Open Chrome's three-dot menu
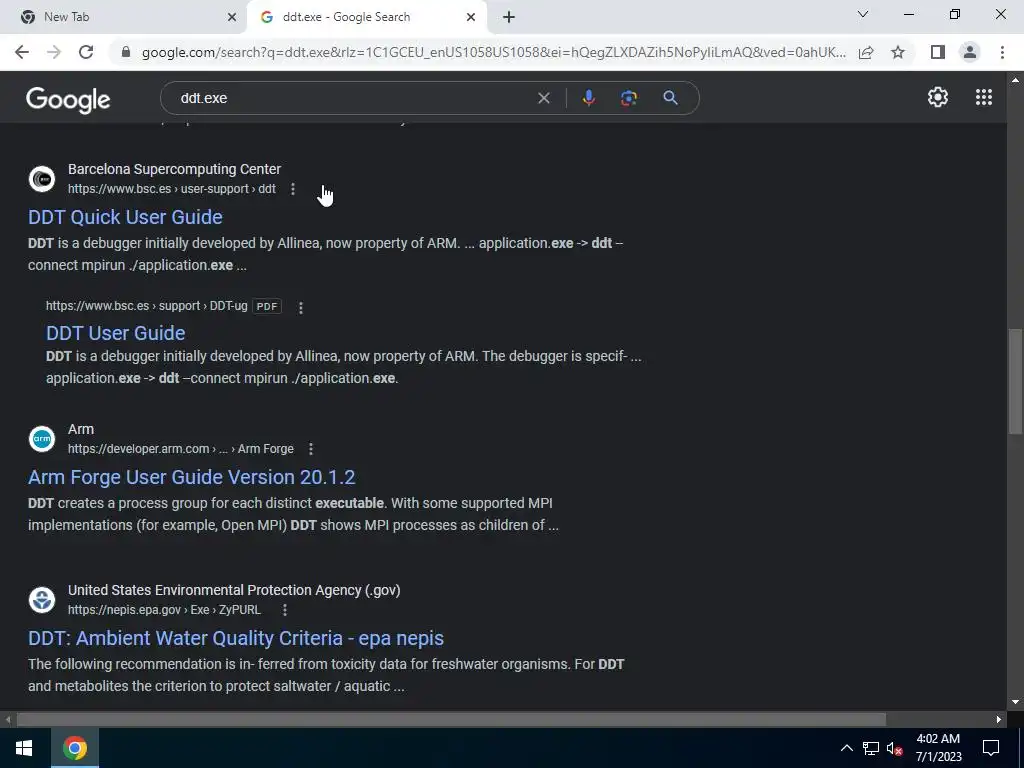This screenshot has width=1024, height=768. (1002, 52)
